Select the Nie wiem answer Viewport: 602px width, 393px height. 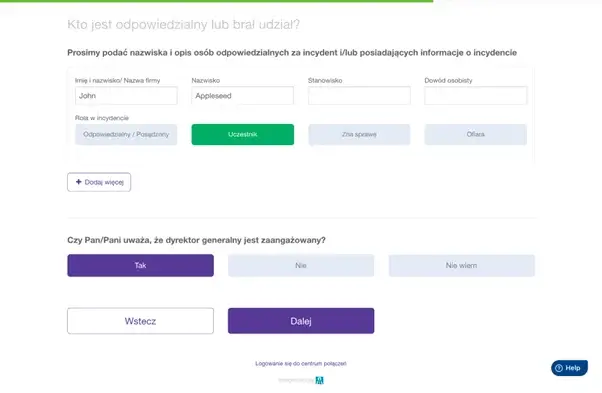tap(461, 266)
